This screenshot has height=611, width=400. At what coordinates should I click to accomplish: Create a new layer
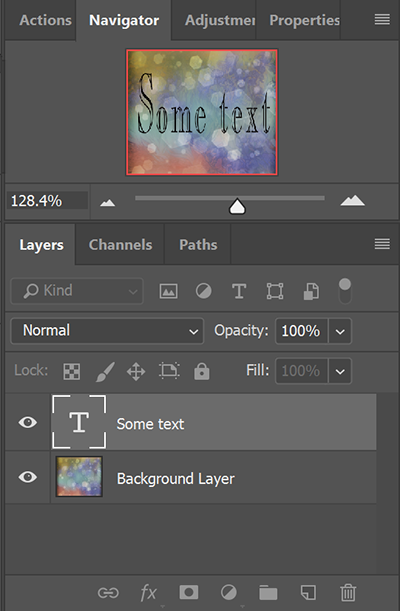pyautogui.click(x=308, y=593)
